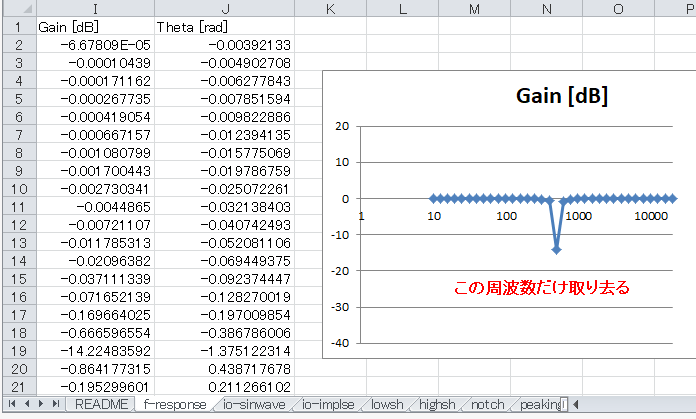The image size is (696, 419).
Task: Click the Gain [dB] chart title
Action: (562, 95)
